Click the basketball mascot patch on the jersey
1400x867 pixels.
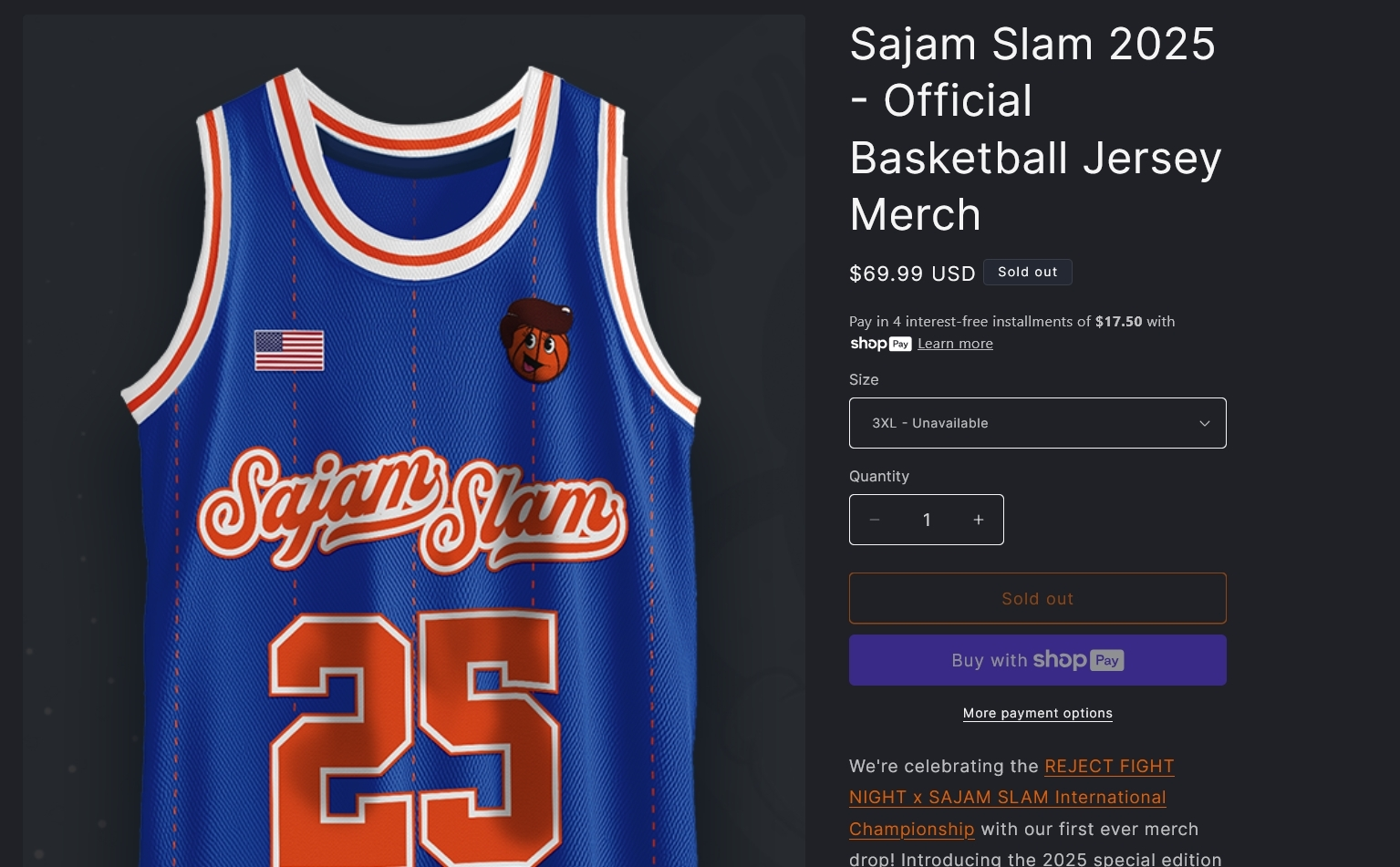pyautogui.click(x=536, y=340)
